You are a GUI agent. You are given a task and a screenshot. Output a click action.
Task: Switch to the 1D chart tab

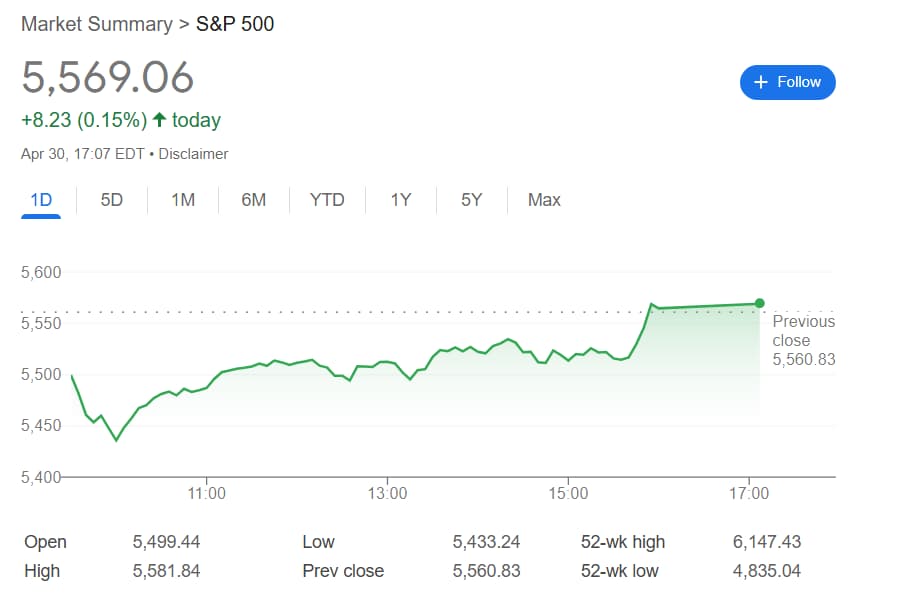[40, 200]
